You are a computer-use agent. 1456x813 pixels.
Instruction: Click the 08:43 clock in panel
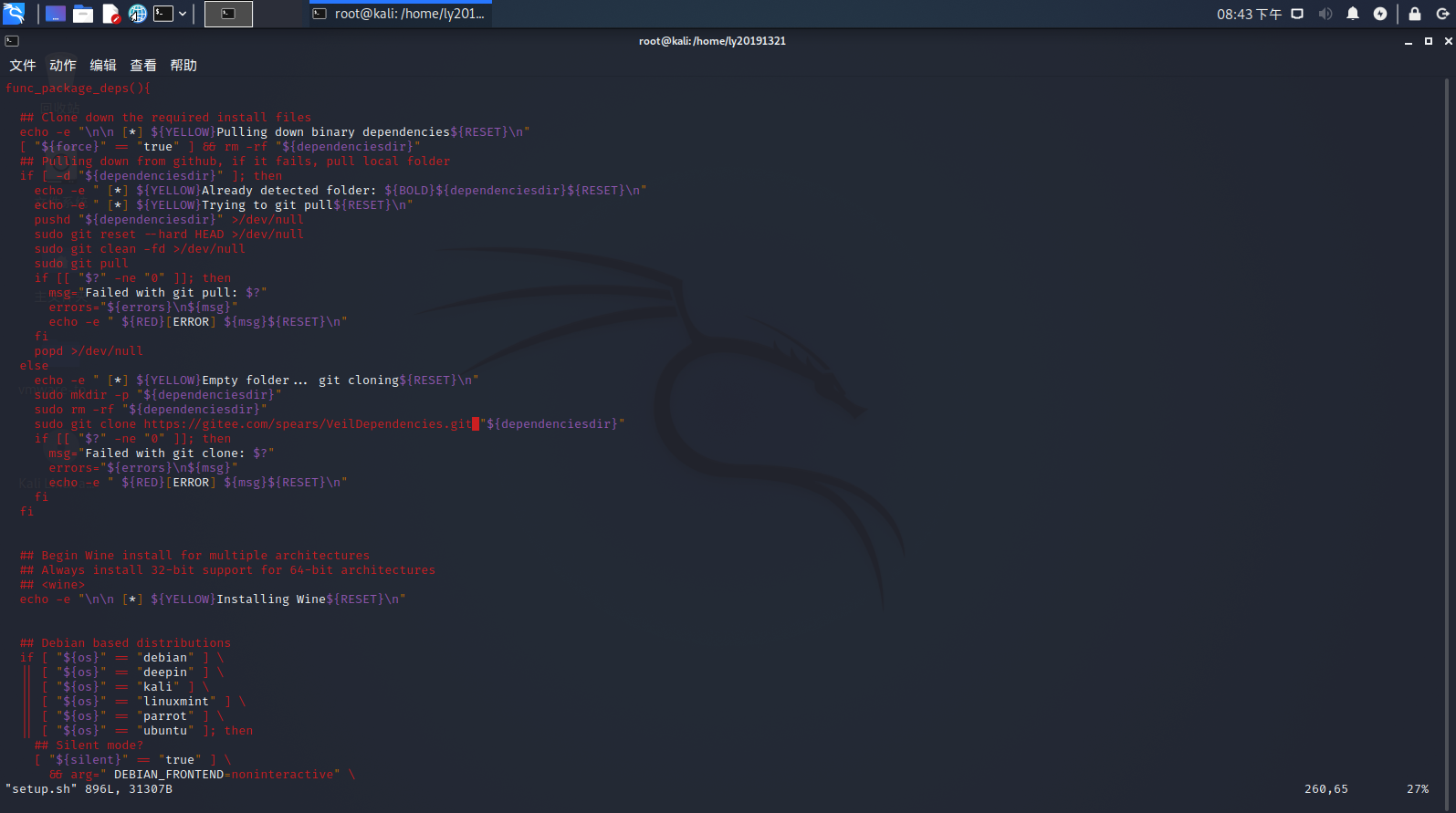[1249, 14]
